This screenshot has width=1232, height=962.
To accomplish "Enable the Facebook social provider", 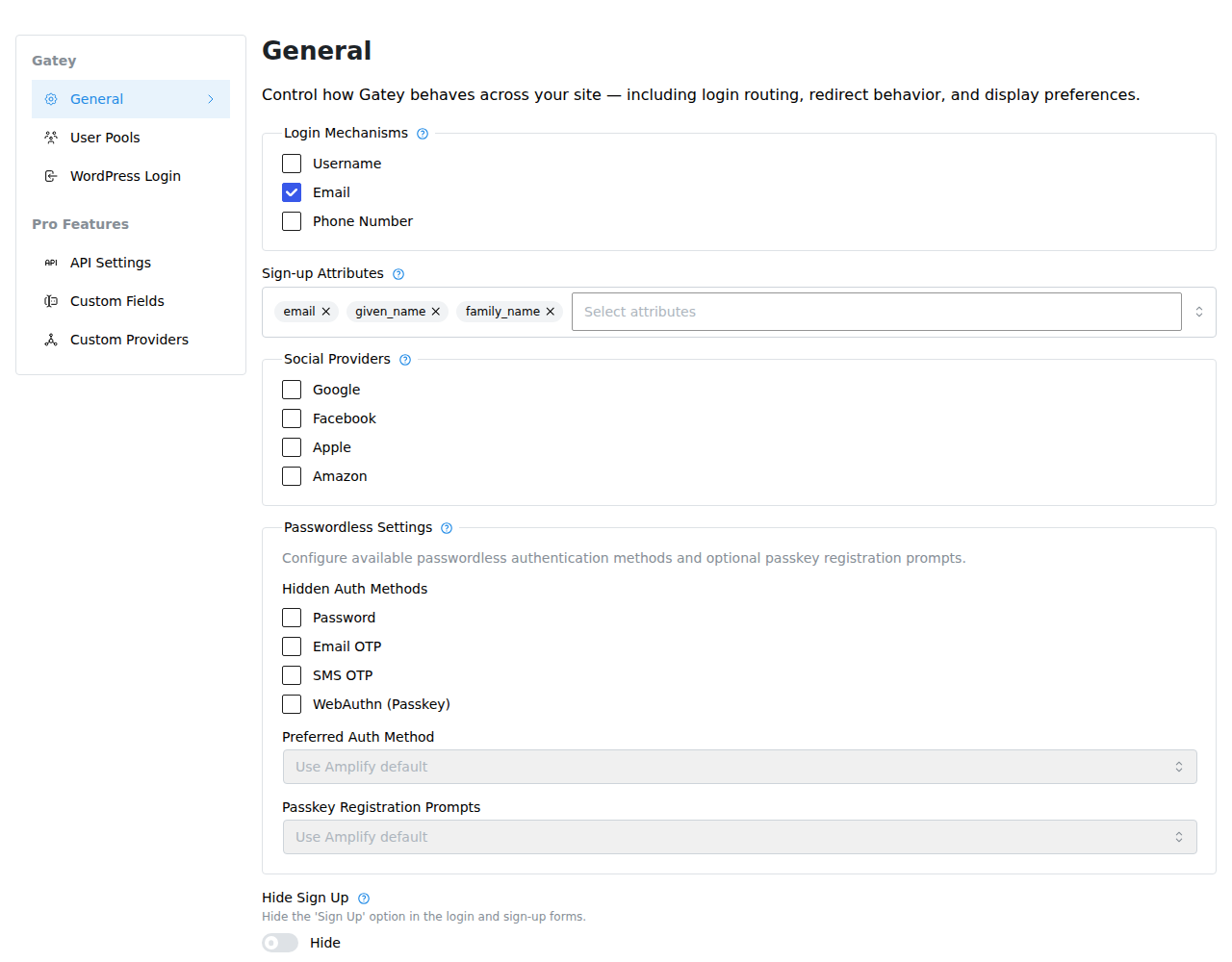I will coord(292,418).
